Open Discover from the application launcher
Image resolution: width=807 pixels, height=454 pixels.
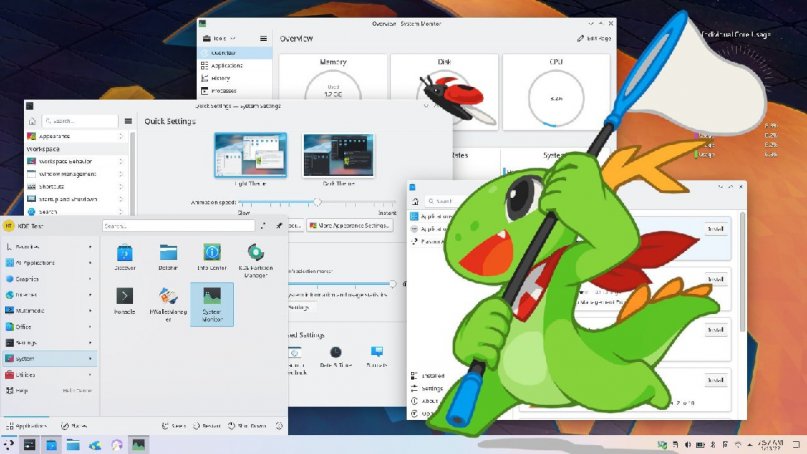pos(125,256)
